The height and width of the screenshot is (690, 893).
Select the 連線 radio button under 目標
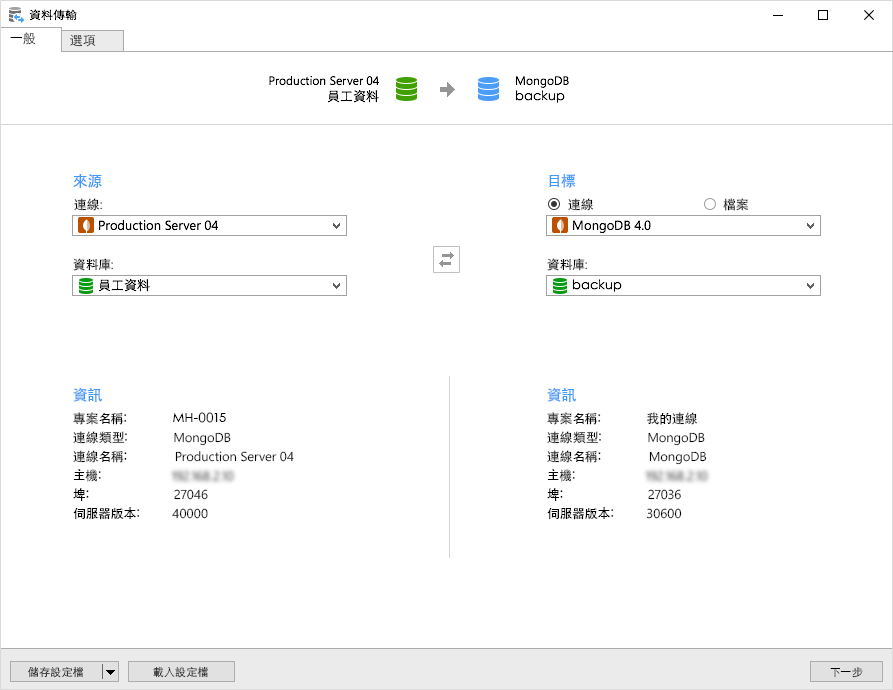pyautogui.click(x=554, y=203)
